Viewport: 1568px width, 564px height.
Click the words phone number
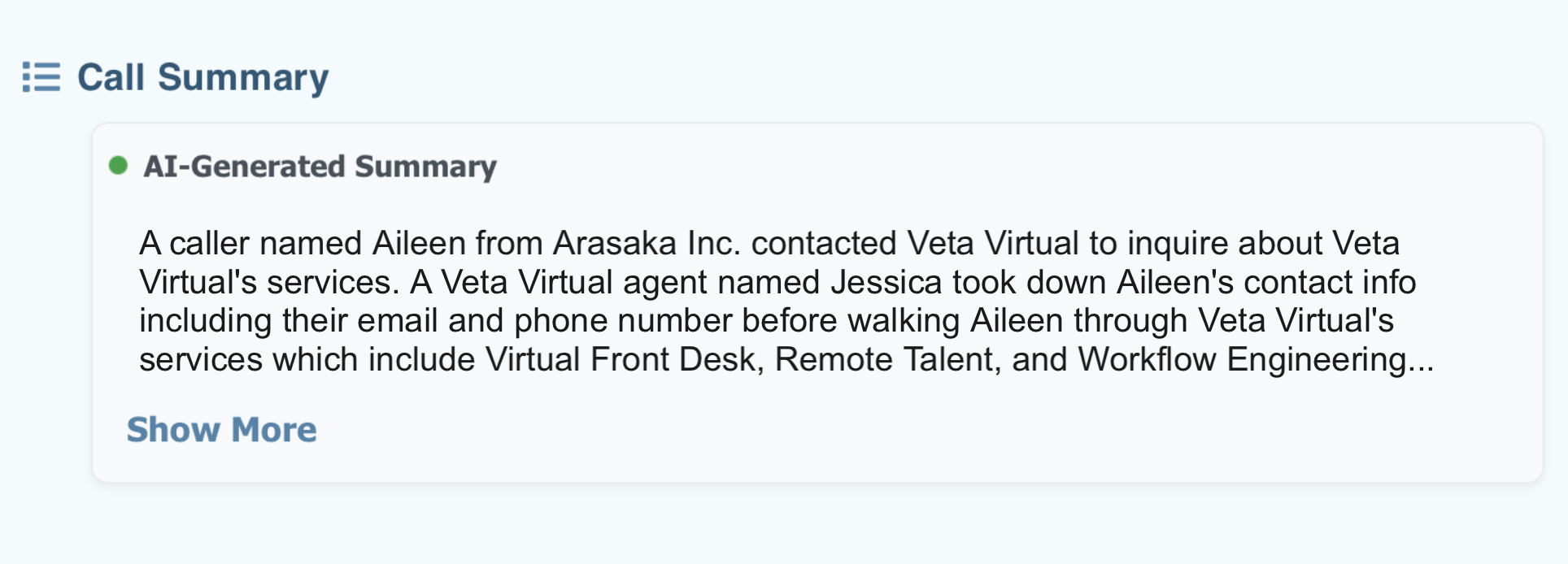[623, 321]
